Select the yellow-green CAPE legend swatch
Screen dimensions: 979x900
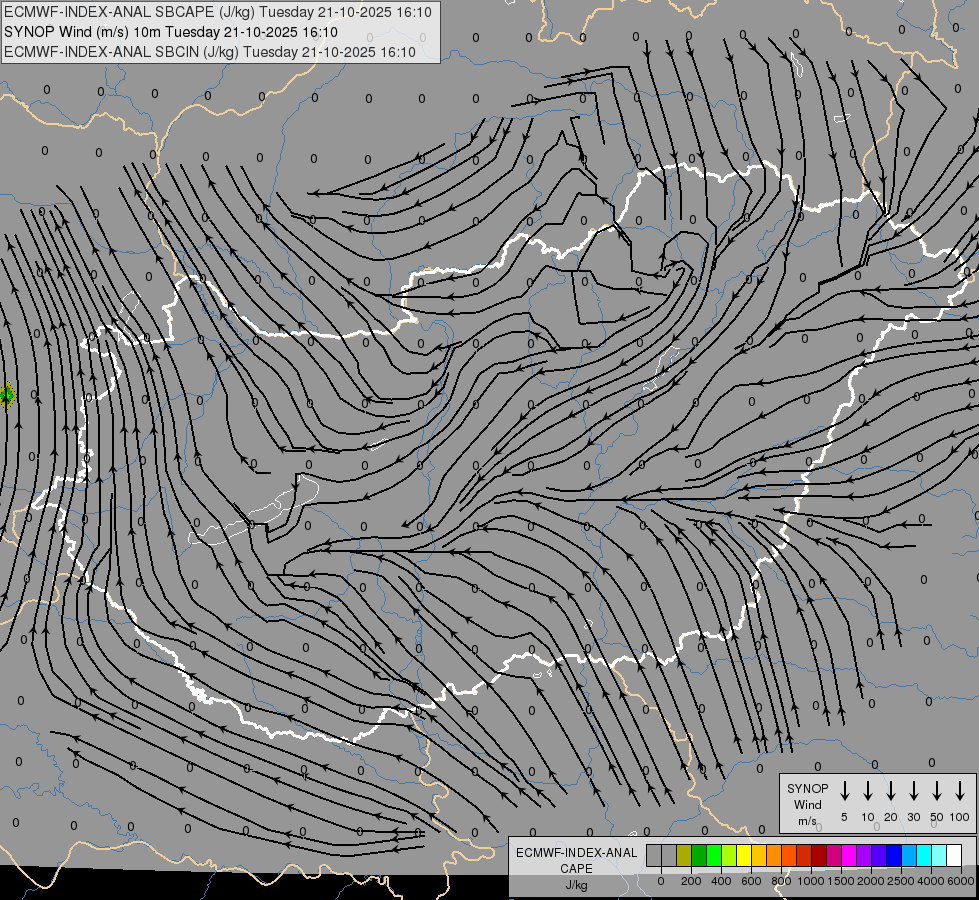729,855
